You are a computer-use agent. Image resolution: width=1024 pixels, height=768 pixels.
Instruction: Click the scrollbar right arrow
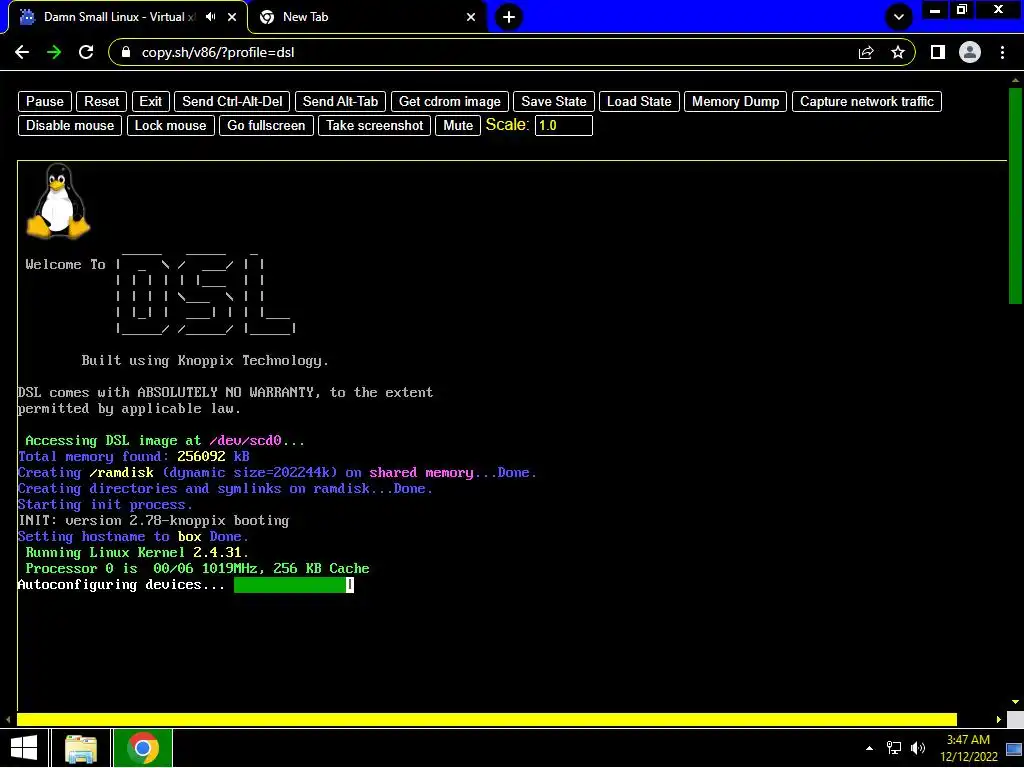pos(999,720)
